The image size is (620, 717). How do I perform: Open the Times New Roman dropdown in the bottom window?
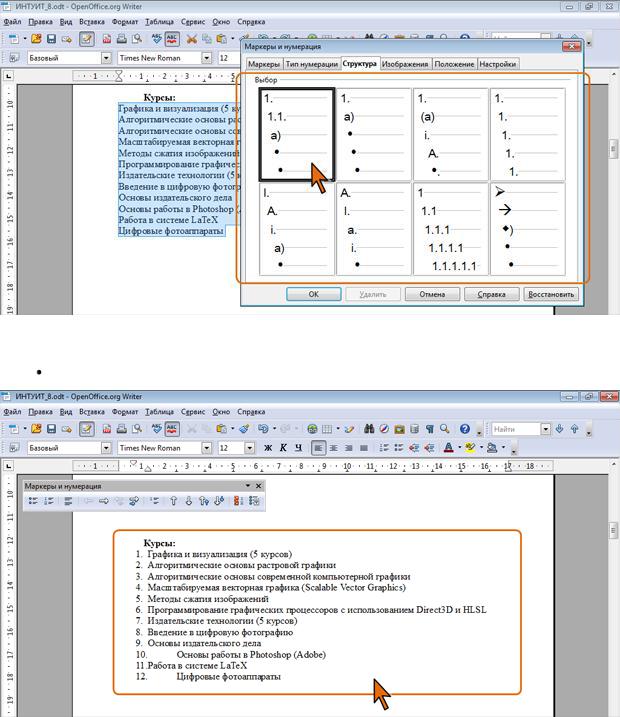pyautogui.click(x=207, y=448)
